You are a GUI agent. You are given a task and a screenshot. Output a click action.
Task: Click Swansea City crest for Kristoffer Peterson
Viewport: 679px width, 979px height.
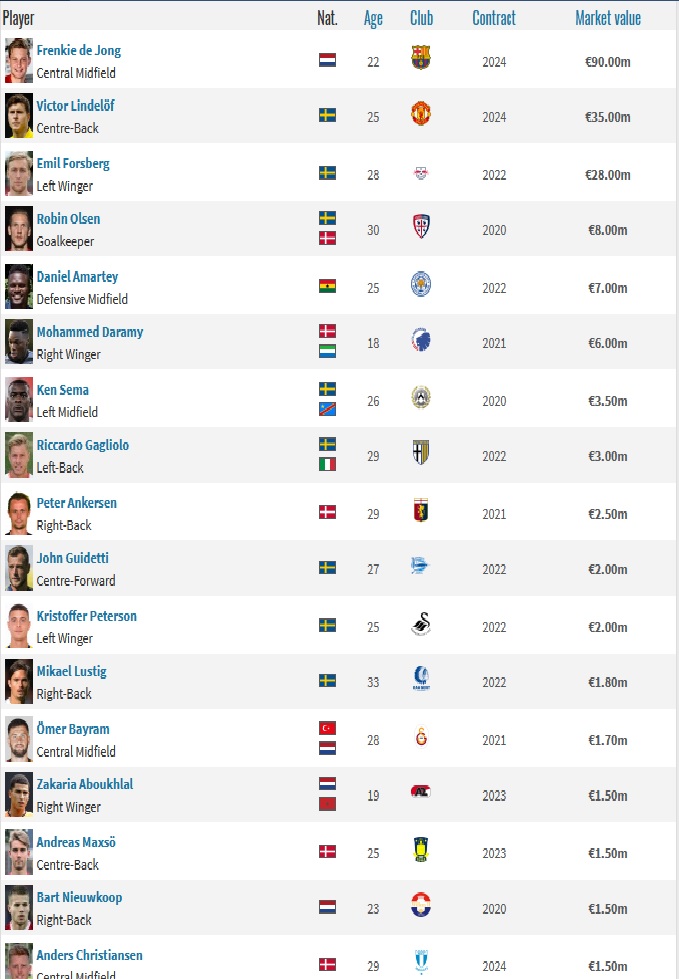(x=421, y=626)
